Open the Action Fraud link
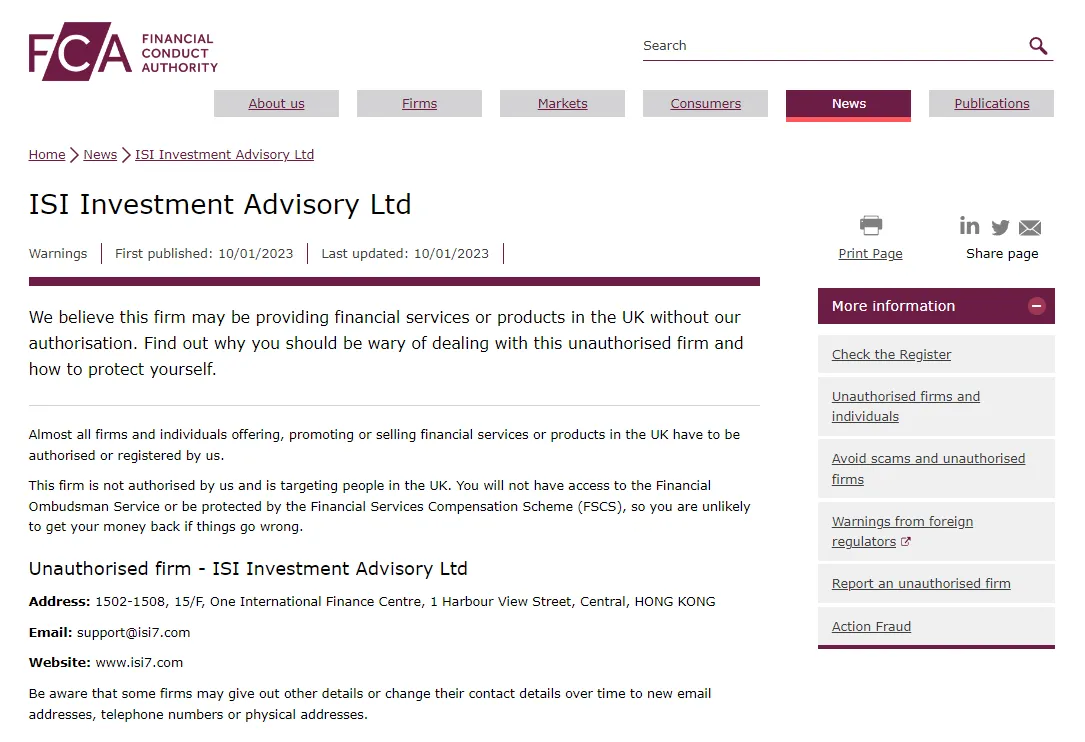The width and height of the screenshot is (1085, 742). 871,626
